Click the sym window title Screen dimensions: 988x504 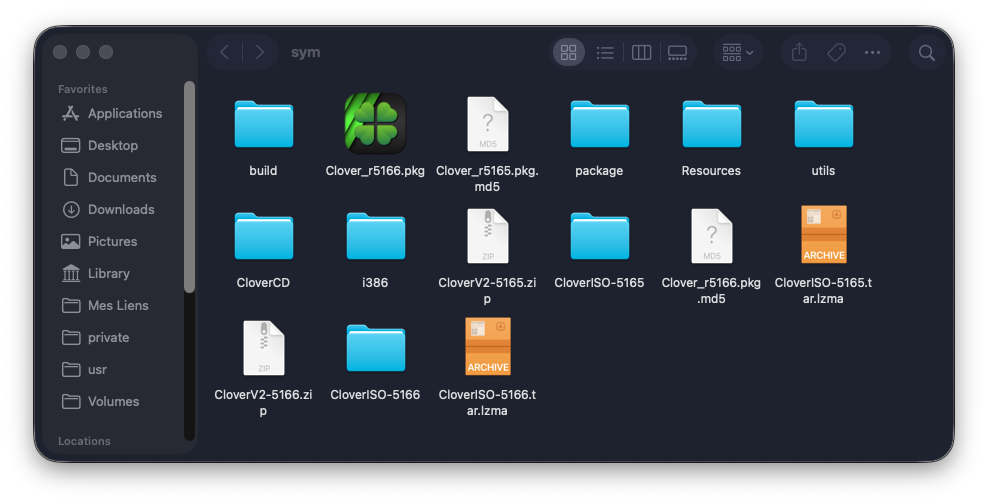pos(306,52)
